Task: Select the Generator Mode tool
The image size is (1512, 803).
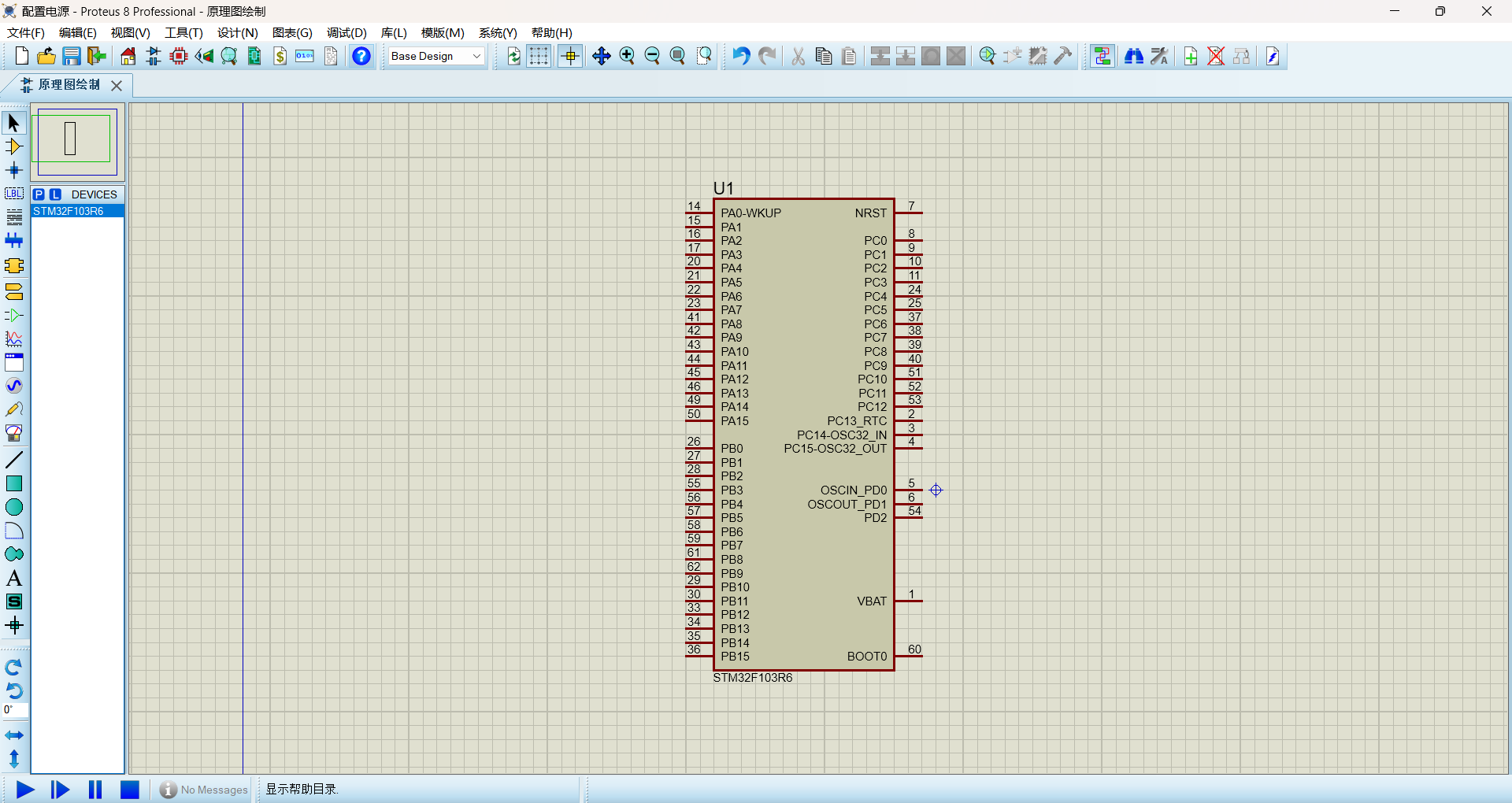Action: (x=14, y=386)
